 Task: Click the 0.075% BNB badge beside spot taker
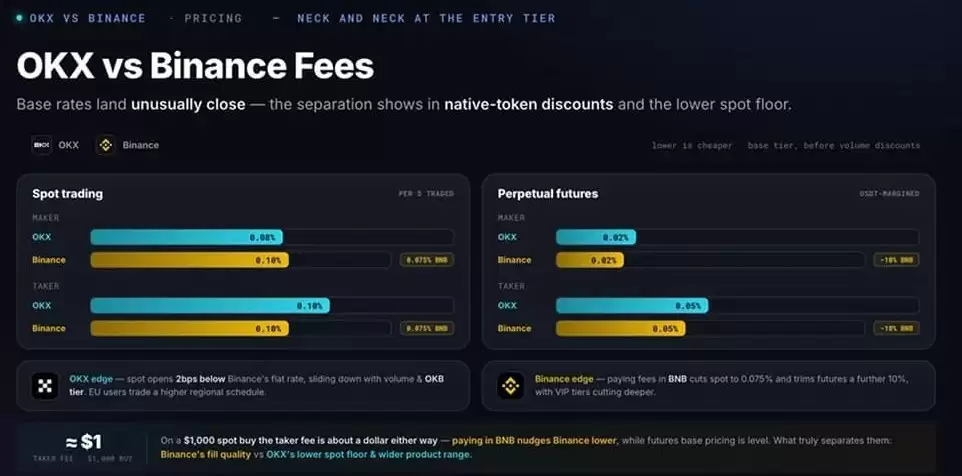[x=427, y=328]
